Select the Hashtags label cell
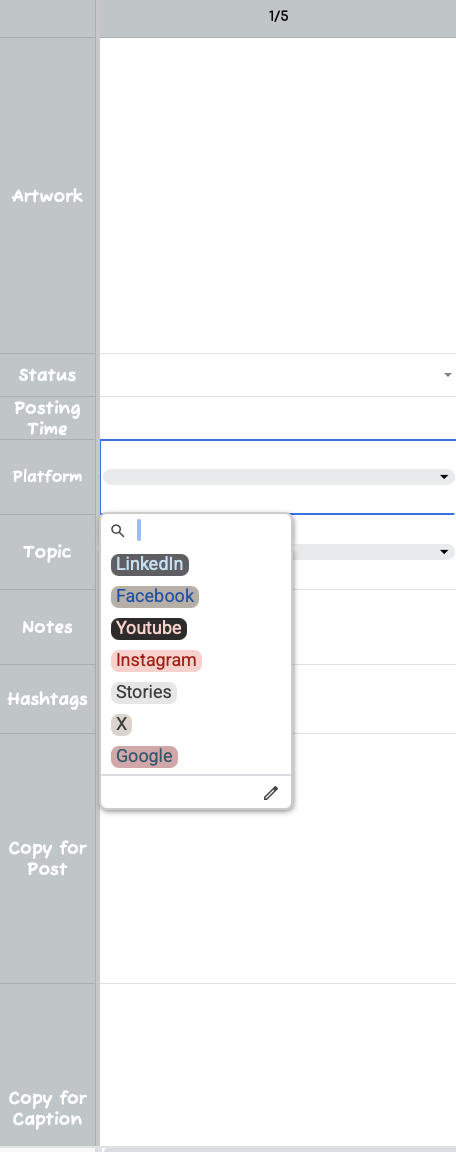 tap(48, 699)
